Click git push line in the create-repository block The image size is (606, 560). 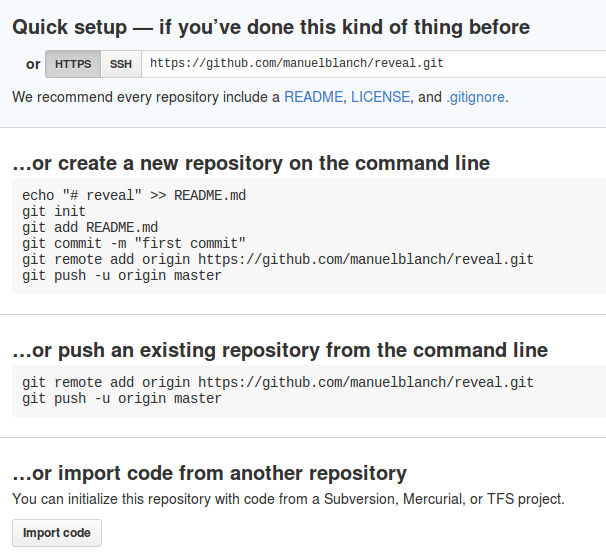(x=122, y=276)
